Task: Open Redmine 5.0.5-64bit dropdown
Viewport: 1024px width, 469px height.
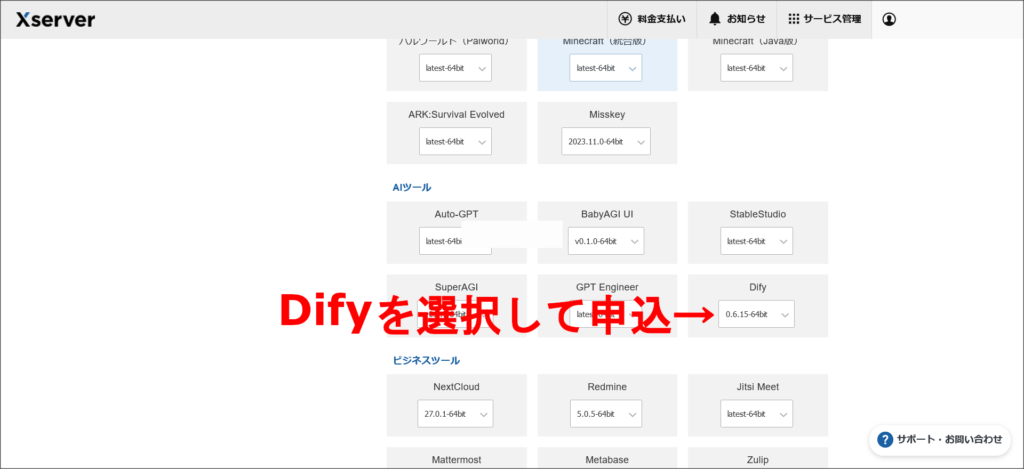Action: (x=605, y=413)
